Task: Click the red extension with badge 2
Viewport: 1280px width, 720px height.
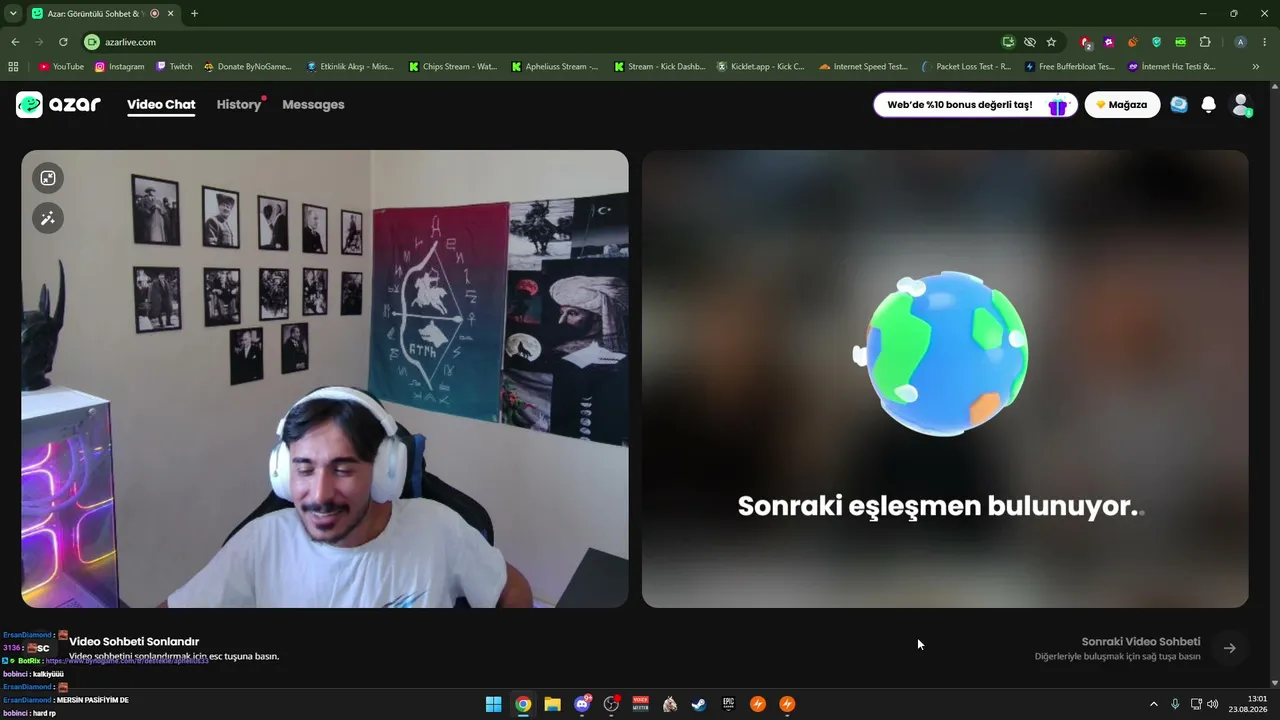Action: point(1086,42)
